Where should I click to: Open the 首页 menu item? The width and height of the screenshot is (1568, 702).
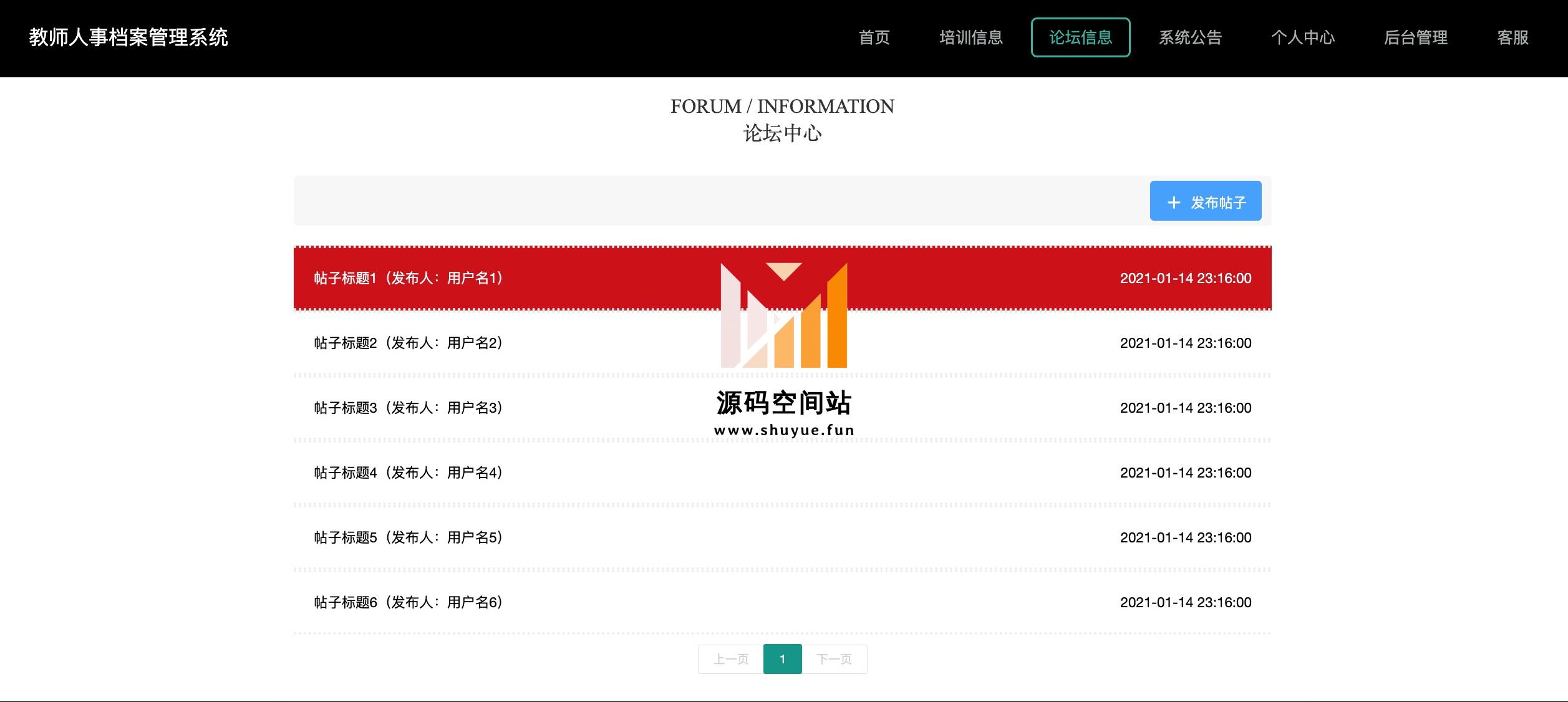click(874, 37)
